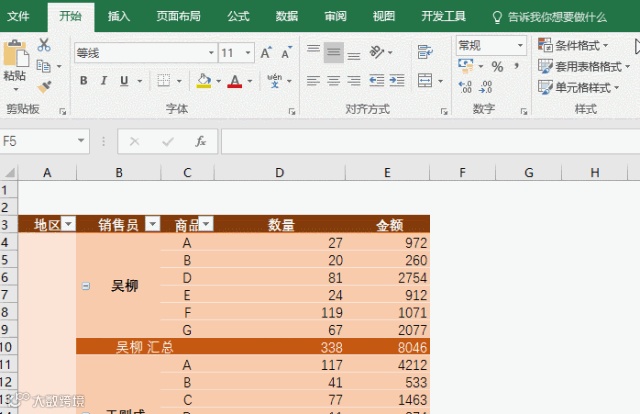Viewport: 640px width, 414px height.
Task: Click Merge and Center icon
Action: tap(425, 80)
